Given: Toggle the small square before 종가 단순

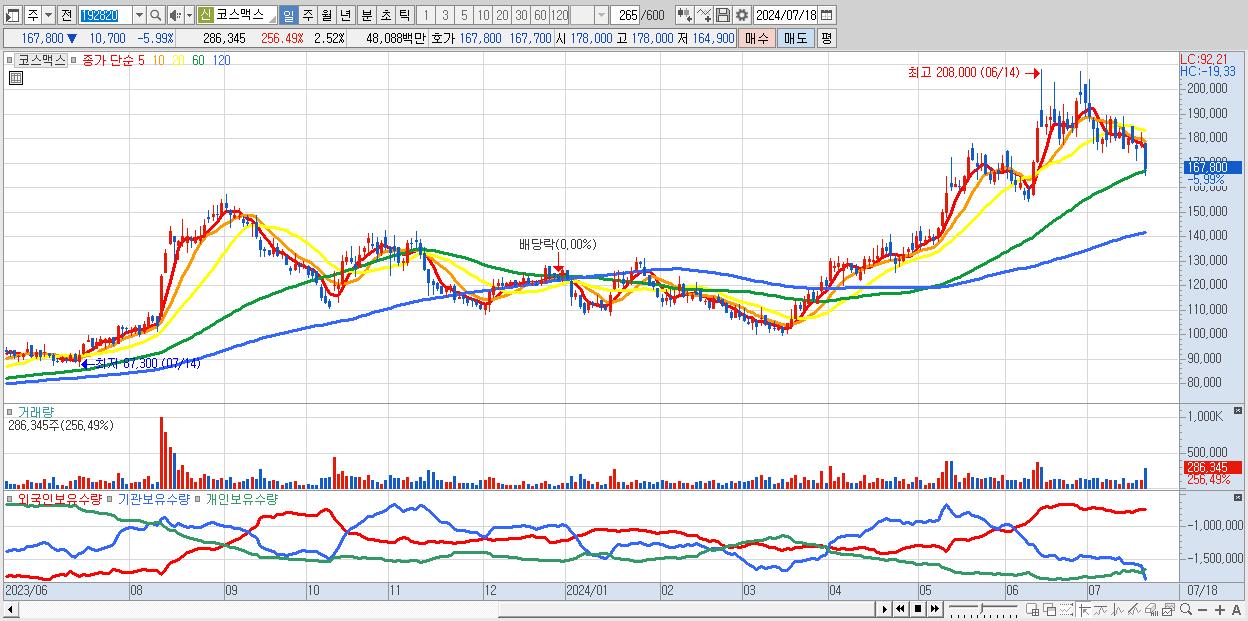Looking at the screenshot, I should (74, 60).
